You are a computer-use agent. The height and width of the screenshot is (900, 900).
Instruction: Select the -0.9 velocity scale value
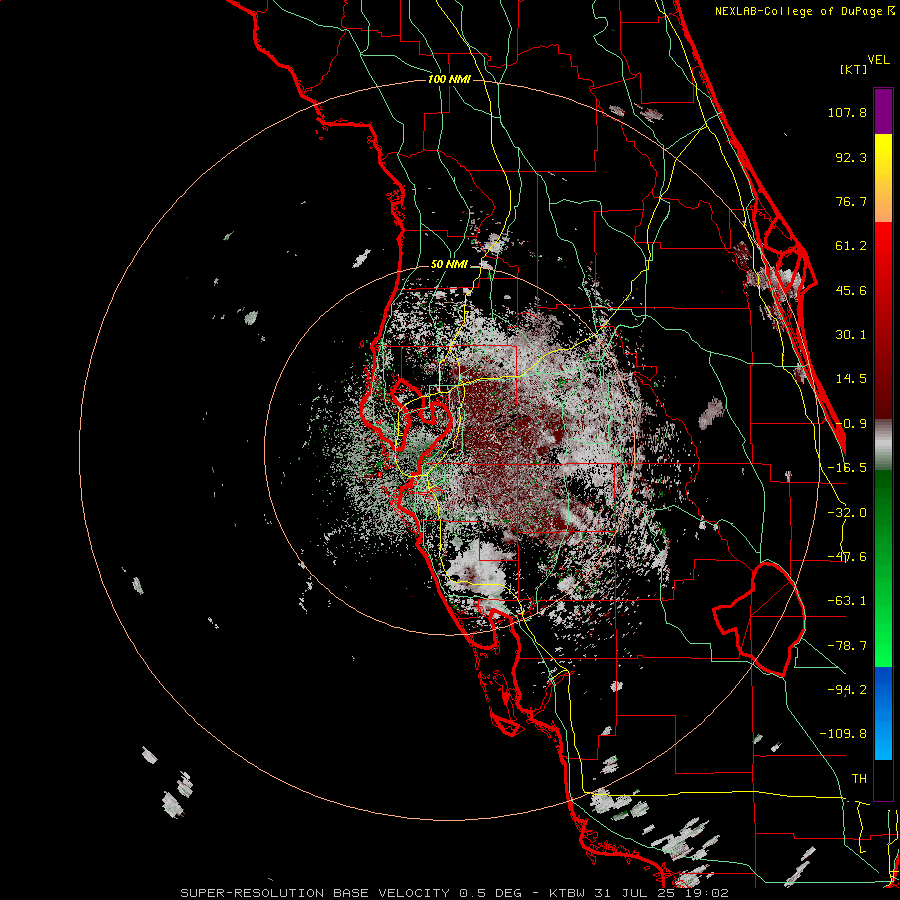[851, 424]
